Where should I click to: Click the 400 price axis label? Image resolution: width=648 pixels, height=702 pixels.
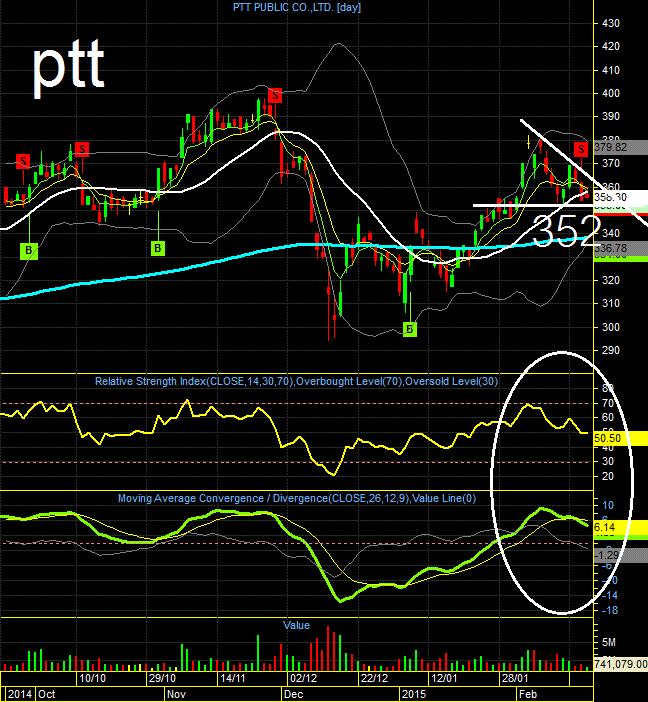(611, 93)
